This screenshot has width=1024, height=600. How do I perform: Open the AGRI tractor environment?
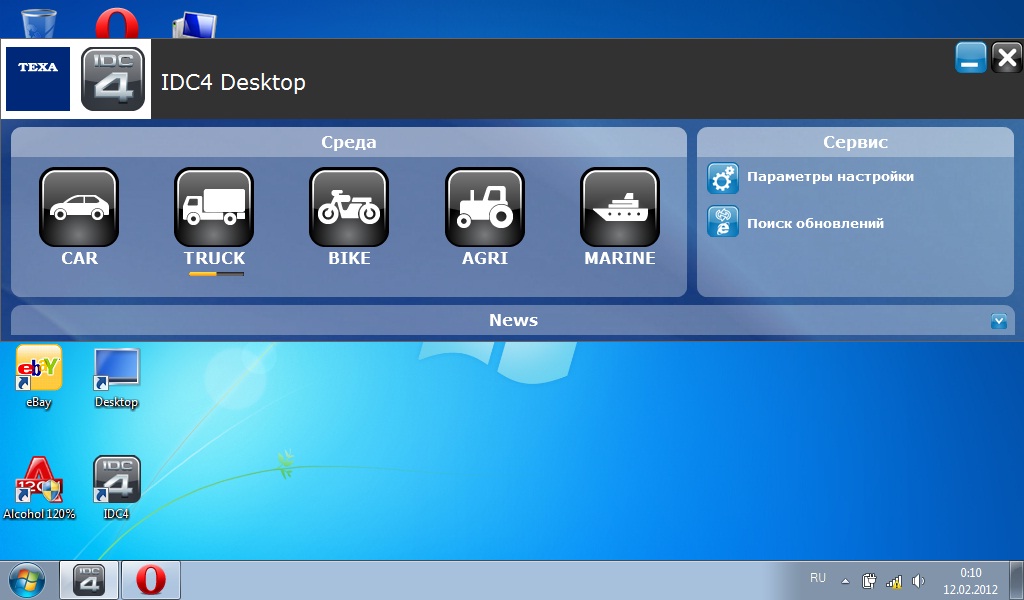click(485, 208)
